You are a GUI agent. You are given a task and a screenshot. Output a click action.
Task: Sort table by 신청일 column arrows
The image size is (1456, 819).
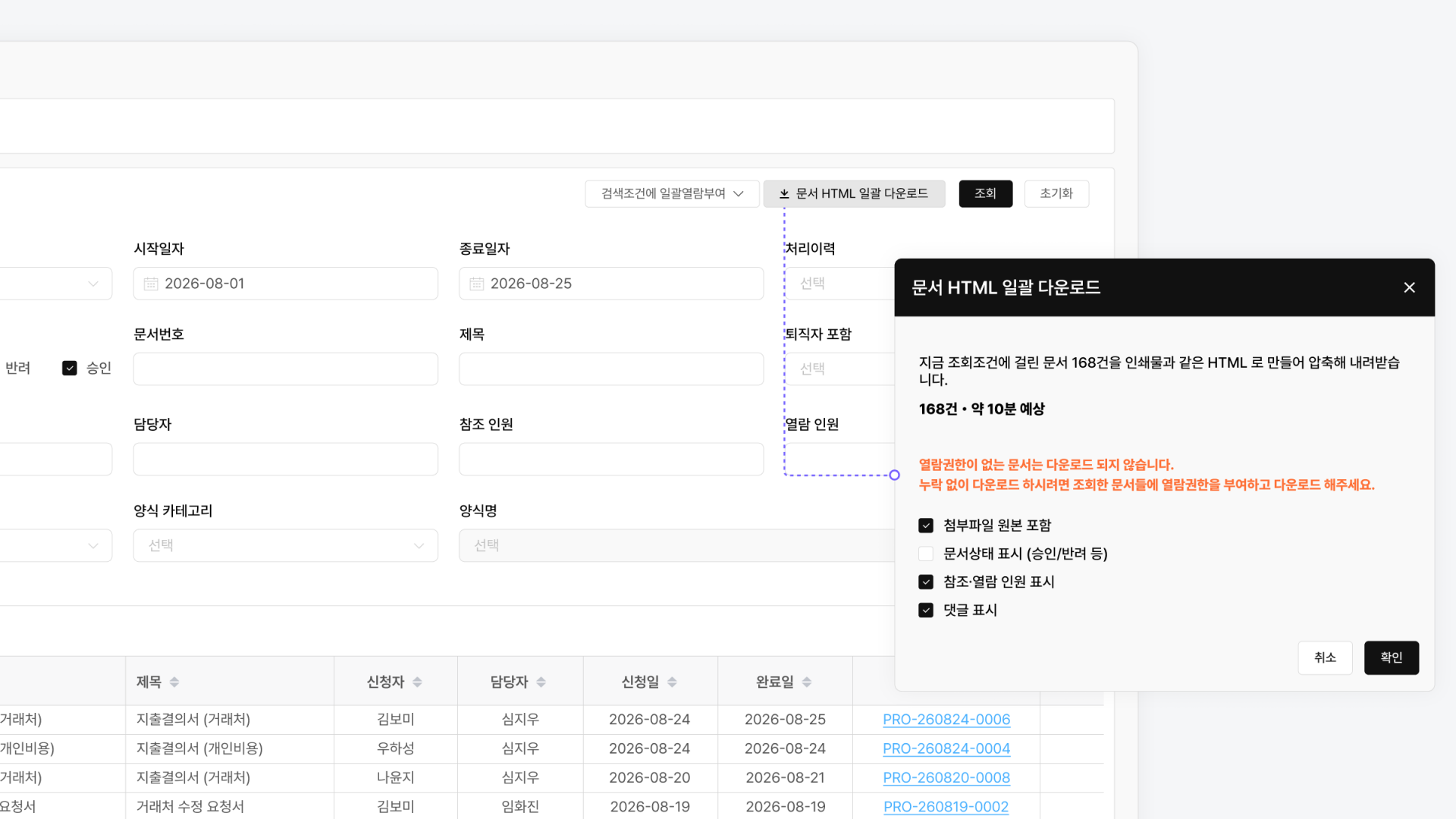[672, 682]
